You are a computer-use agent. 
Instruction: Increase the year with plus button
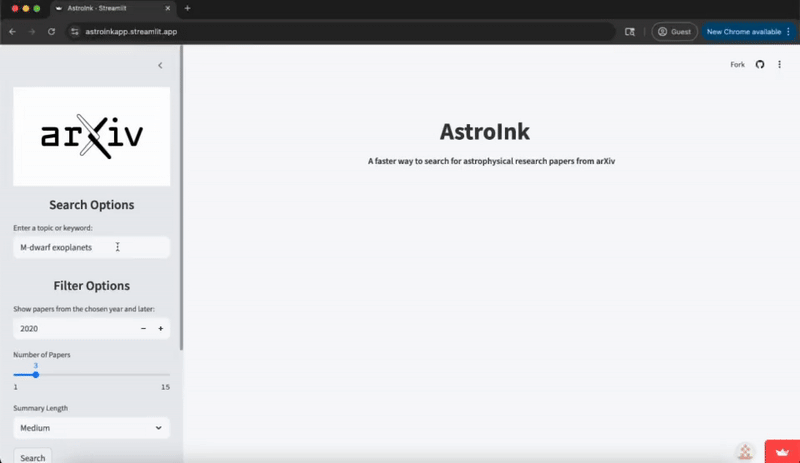point(160,328)
